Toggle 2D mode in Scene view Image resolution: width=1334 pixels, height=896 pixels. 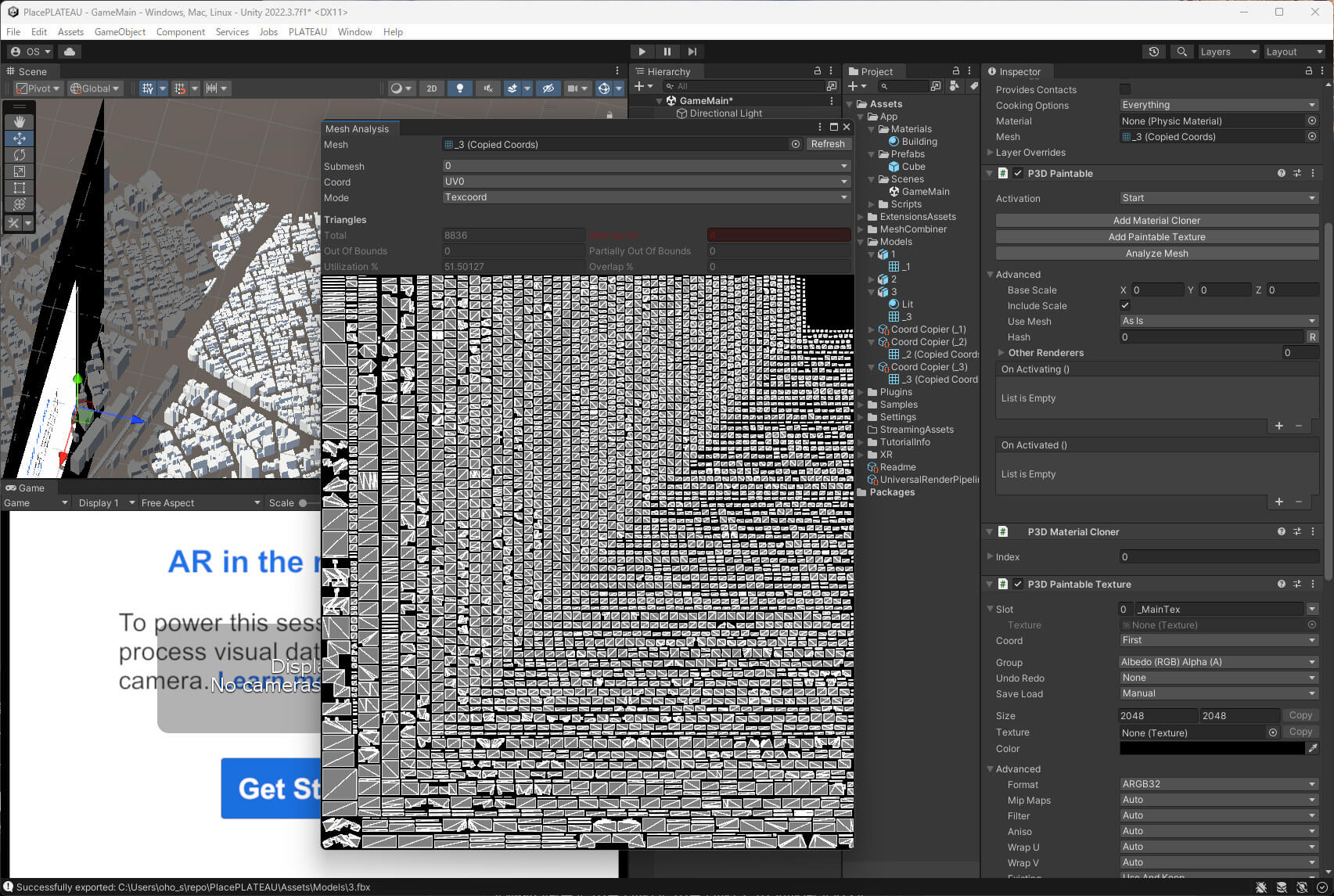pyautogui.click(x=432, y=88)
